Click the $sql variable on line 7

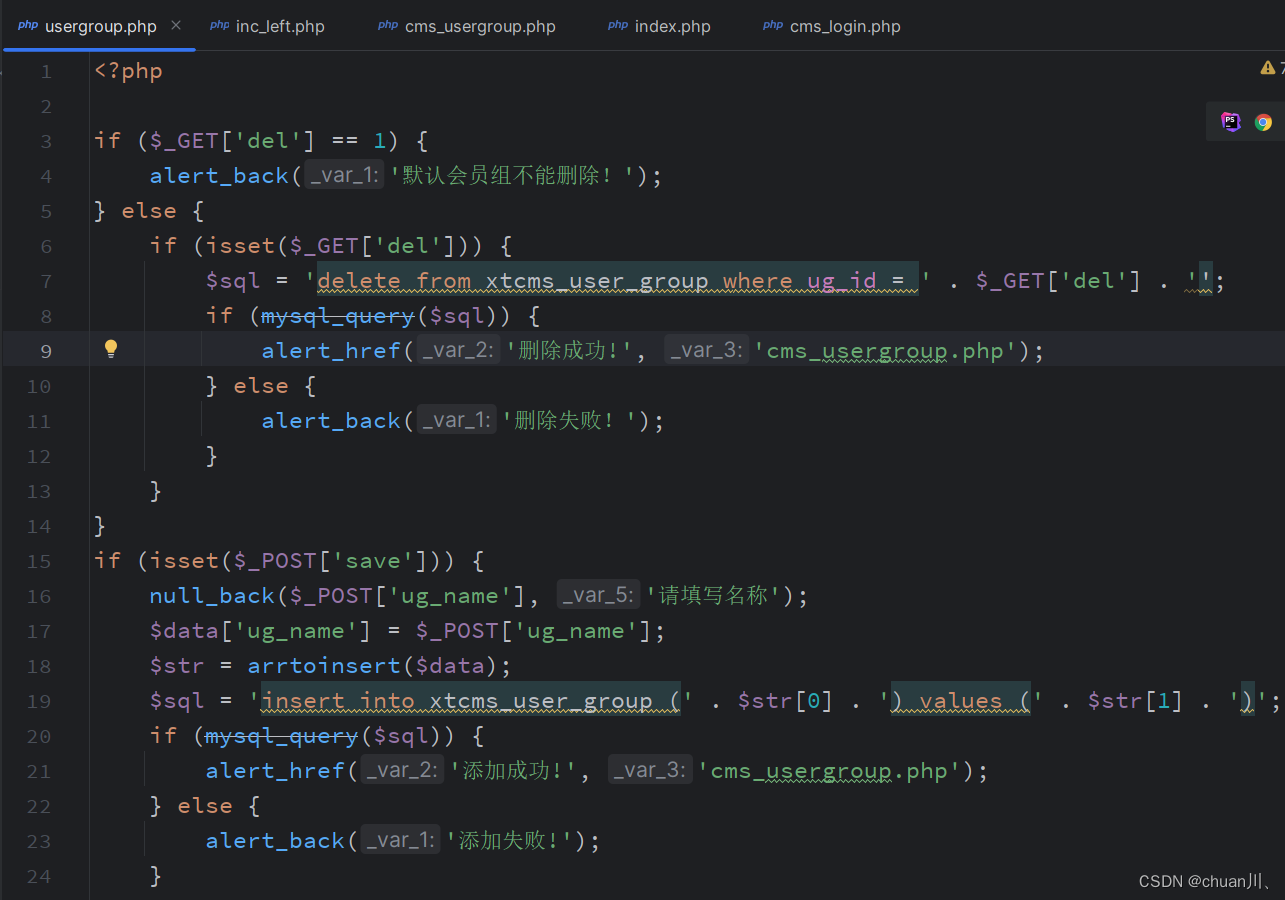click(x=233, y=281)
